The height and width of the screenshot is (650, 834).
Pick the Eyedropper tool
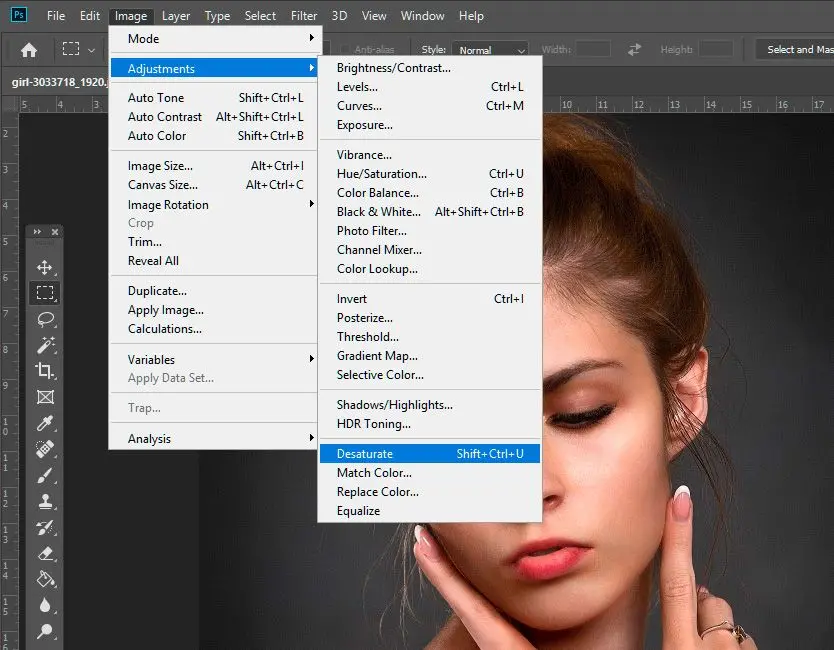point(45,423)
